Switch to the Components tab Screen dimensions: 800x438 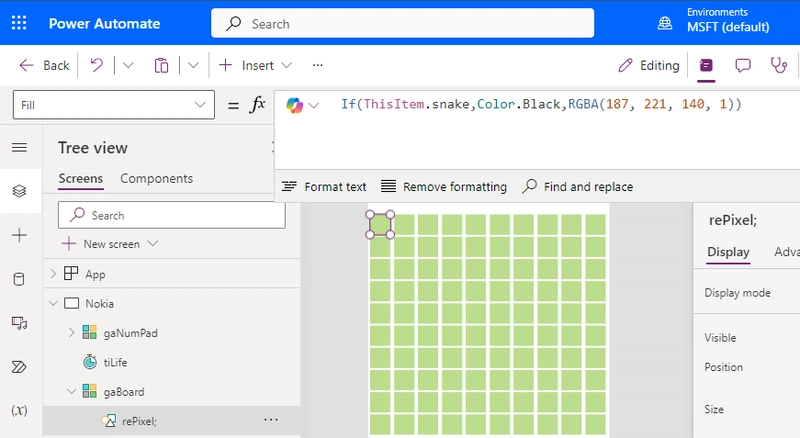[x=157, y=179]
